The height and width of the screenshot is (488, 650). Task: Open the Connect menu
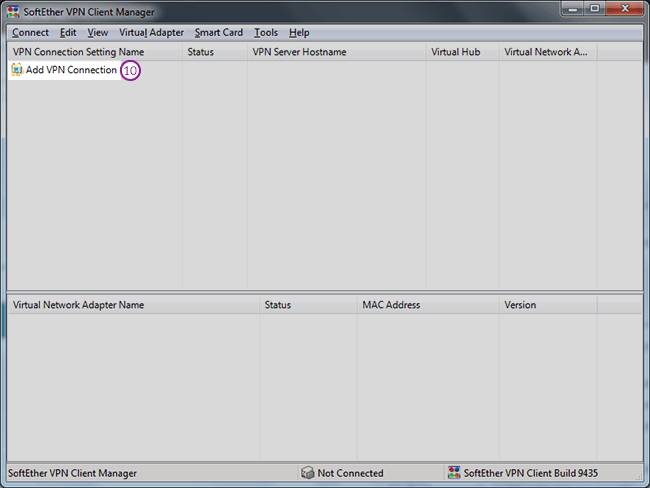coord(30,33)
